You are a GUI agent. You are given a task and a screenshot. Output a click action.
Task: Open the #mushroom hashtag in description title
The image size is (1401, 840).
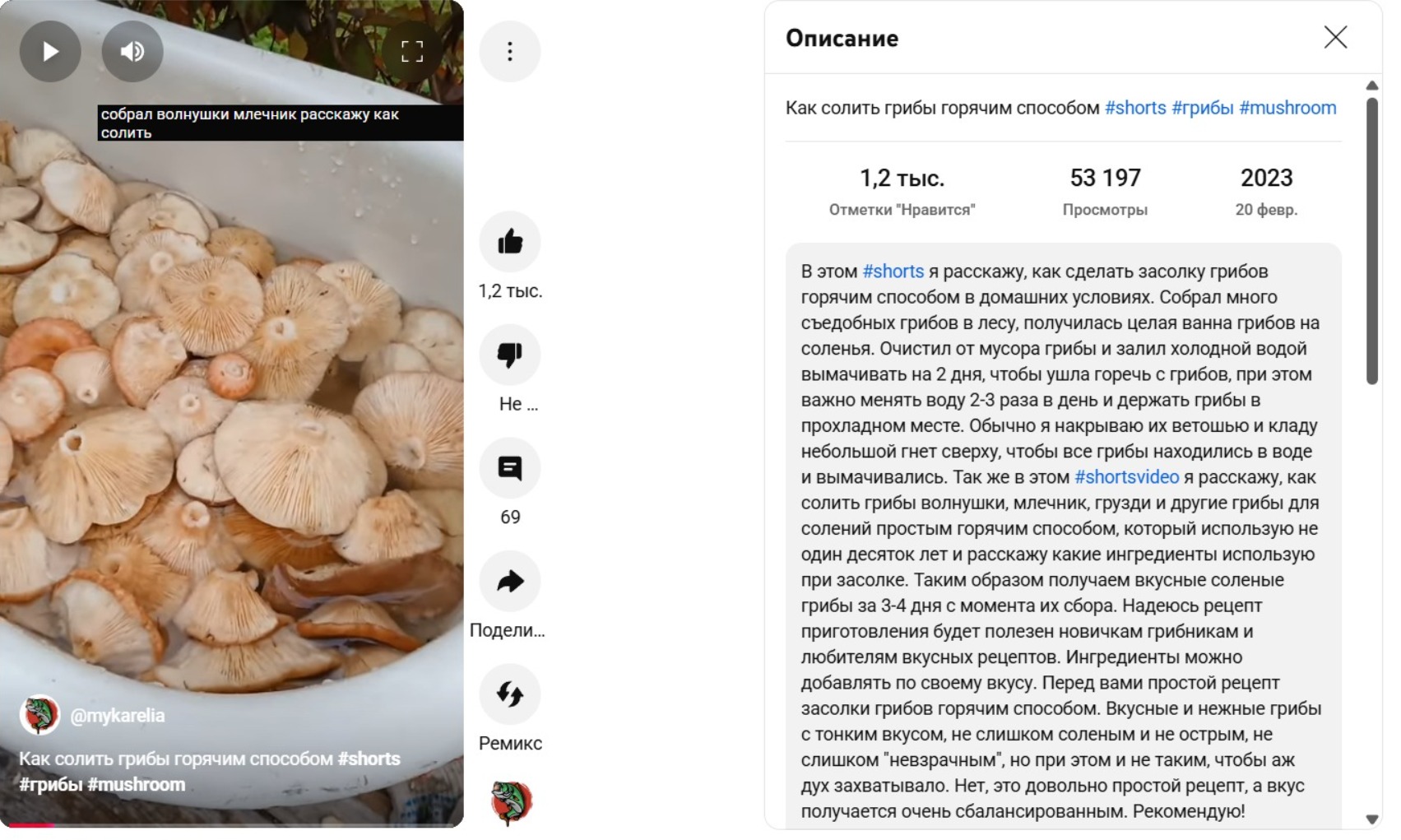tap(1287, 108)
